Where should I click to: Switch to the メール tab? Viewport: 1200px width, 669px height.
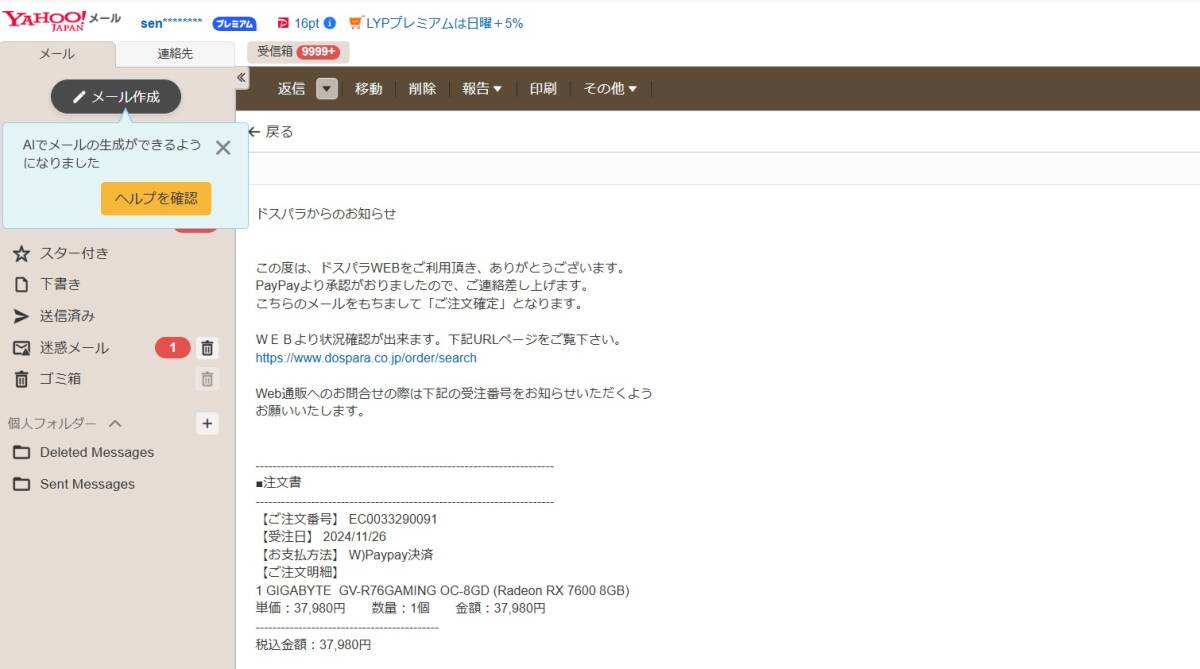click(x=57, y=54)
